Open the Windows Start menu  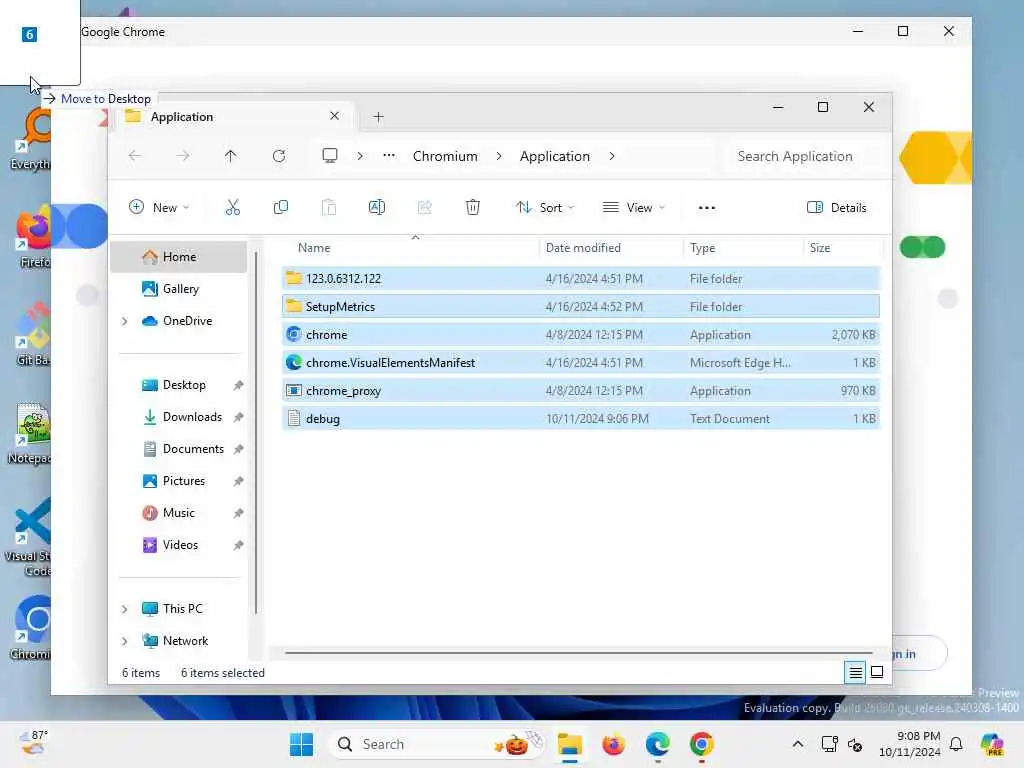click(301, 744)
